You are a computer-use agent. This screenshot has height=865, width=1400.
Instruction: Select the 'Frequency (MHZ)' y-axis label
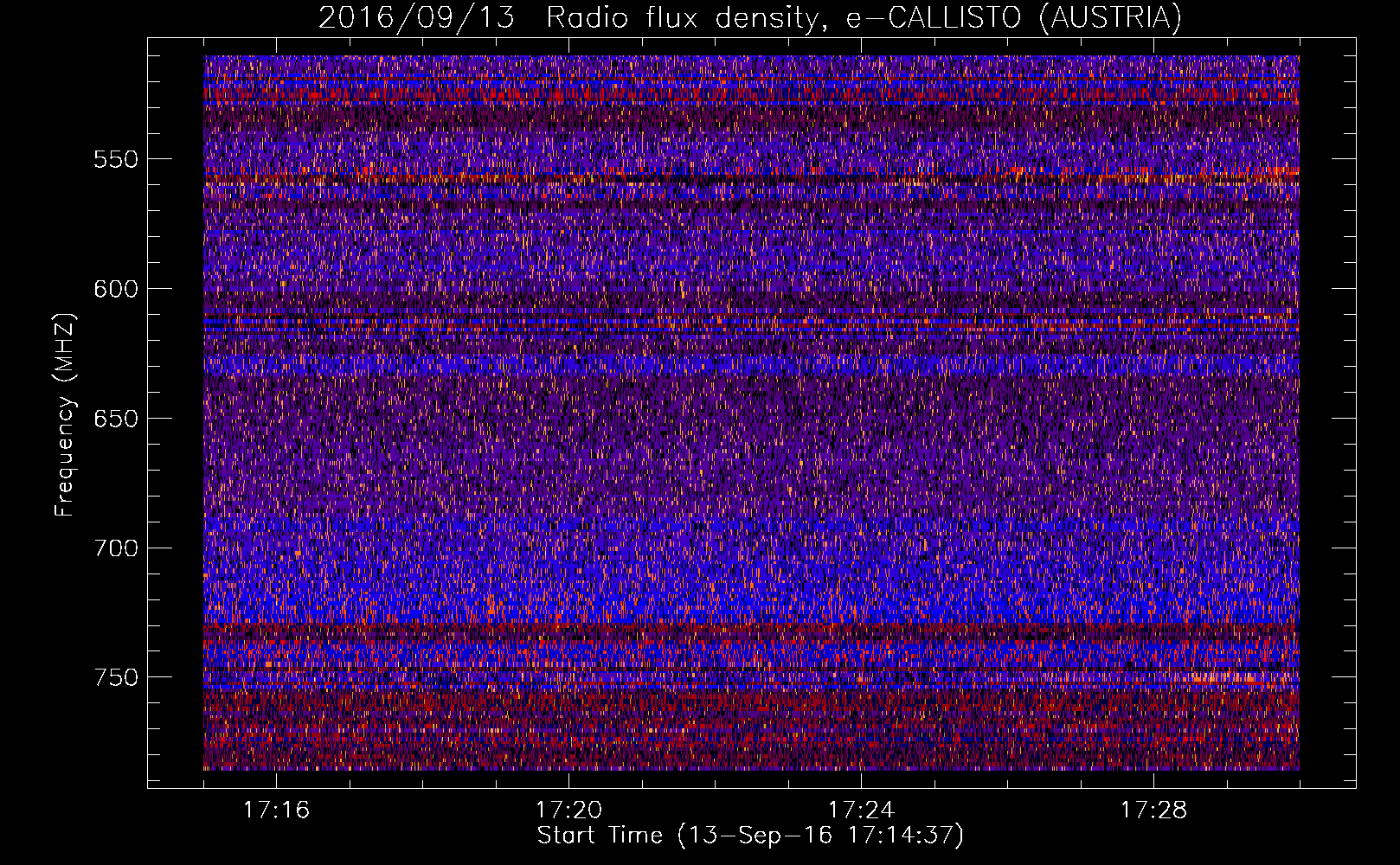click(65, 415)
